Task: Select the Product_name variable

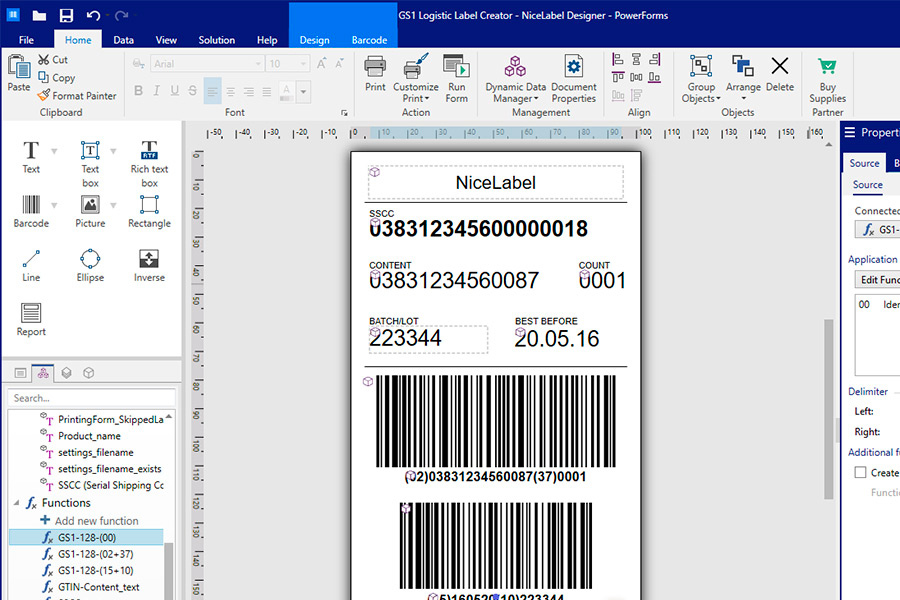Action: [x=80, y=436]
